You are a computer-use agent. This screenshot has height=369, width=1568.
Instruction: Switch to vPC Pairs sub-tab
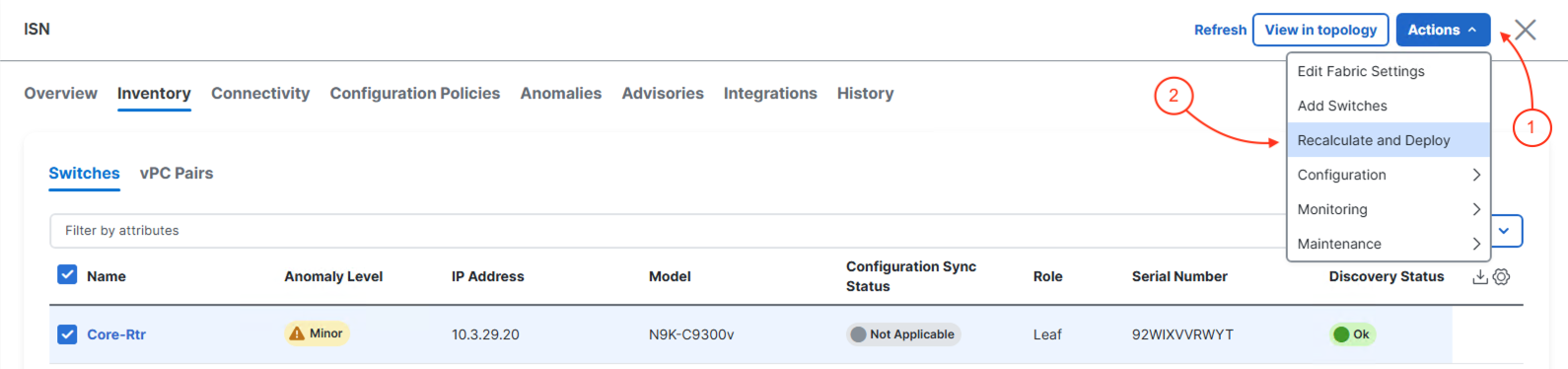point(177,173)
